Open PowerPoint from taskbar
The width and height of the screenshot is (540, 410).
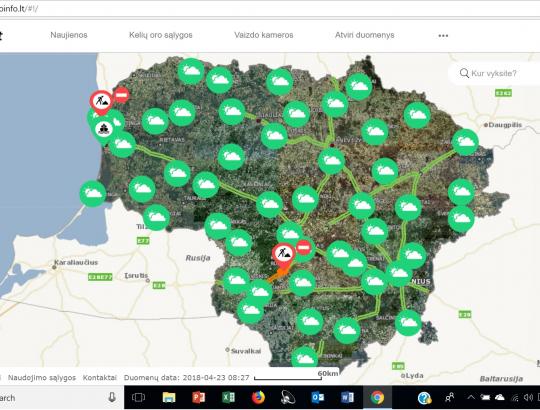[198, 398]
